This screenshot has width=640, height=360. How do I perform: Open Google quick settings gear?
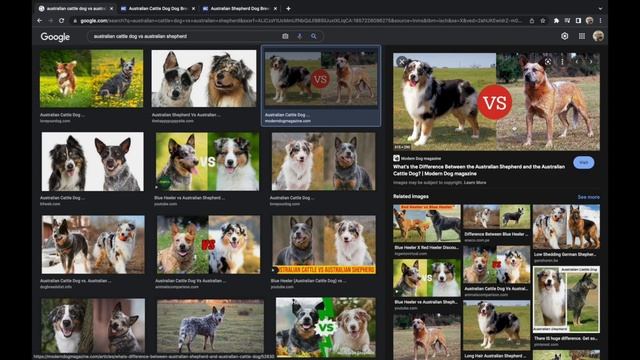564,36
